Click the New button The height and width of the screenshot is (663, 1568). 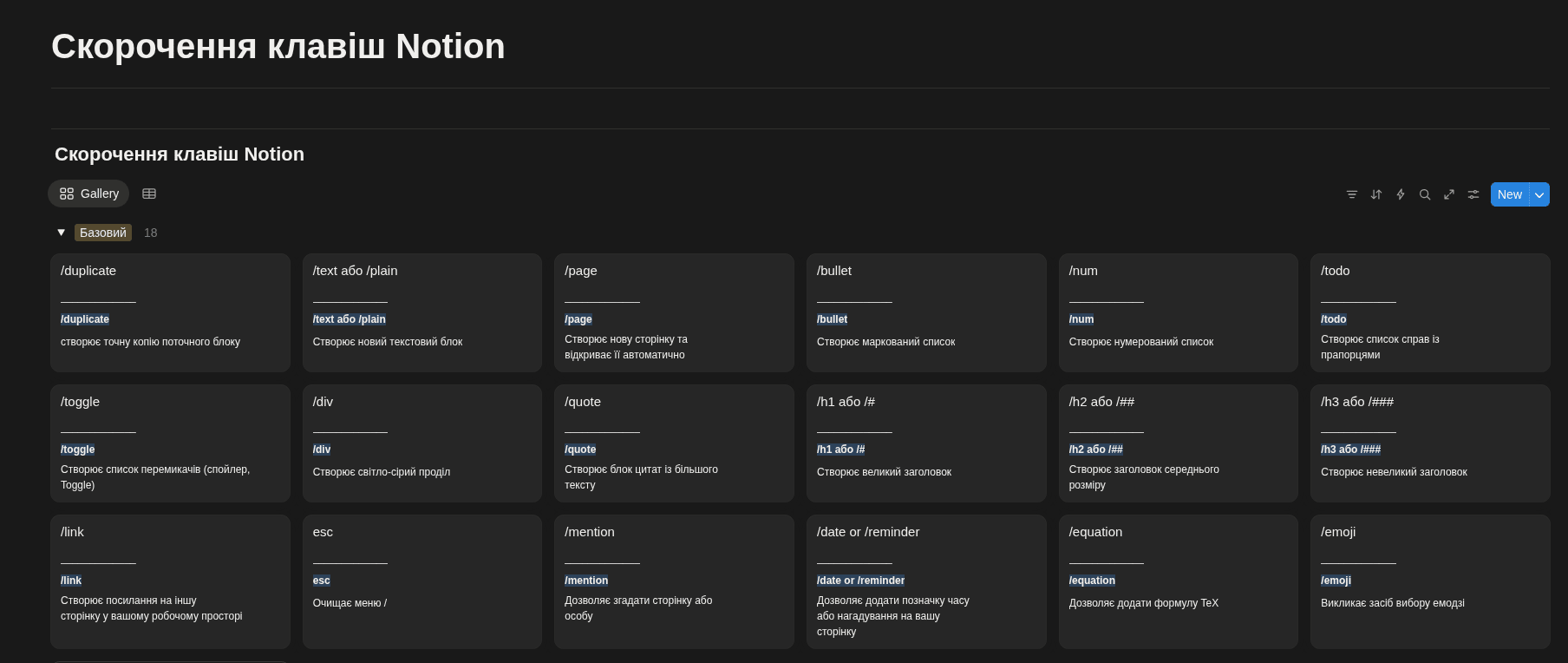[x=1509, y=194]
